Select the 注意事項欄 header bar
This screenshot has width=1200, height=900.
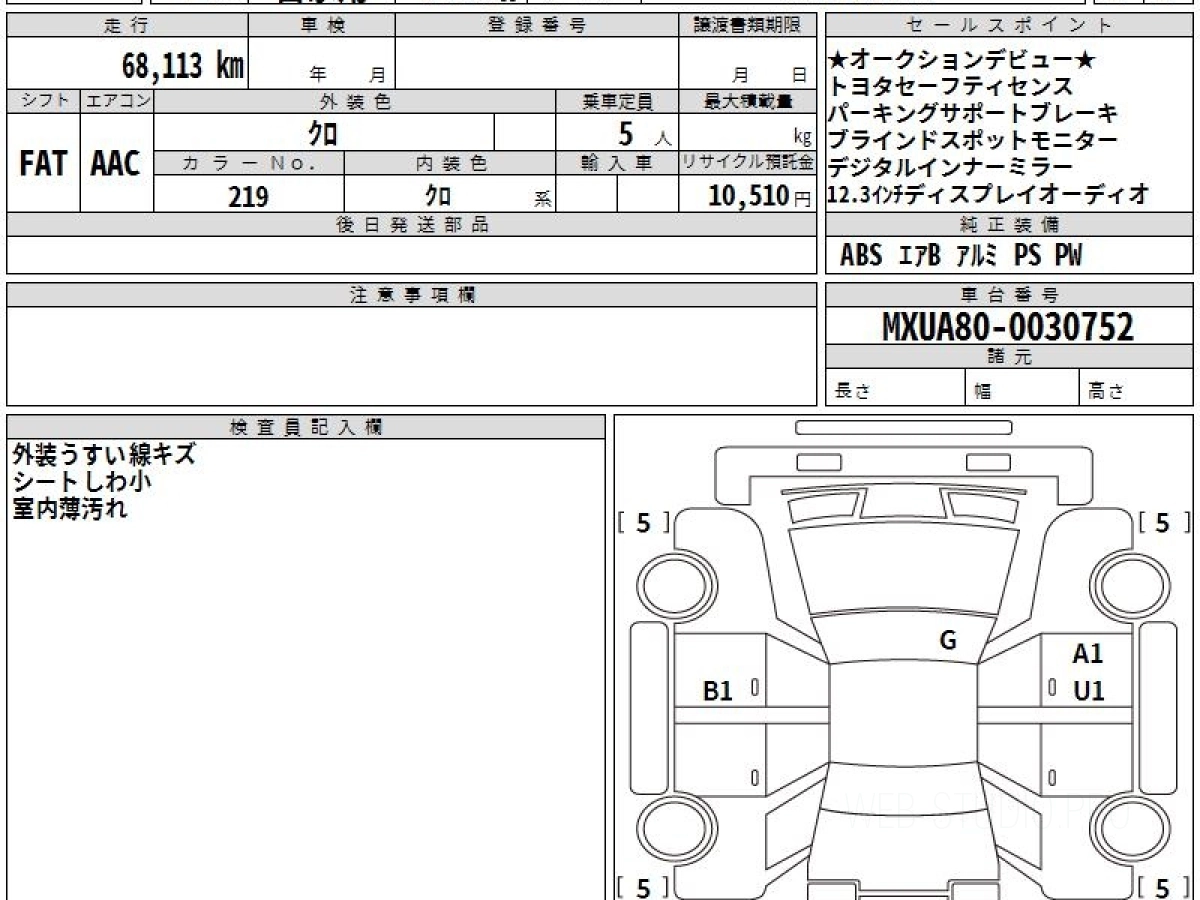point(411,295)
